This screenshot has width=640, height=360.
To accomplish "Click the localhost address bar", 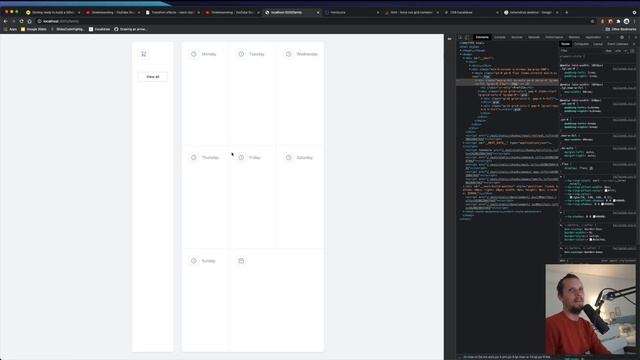I will pos(314,21).
